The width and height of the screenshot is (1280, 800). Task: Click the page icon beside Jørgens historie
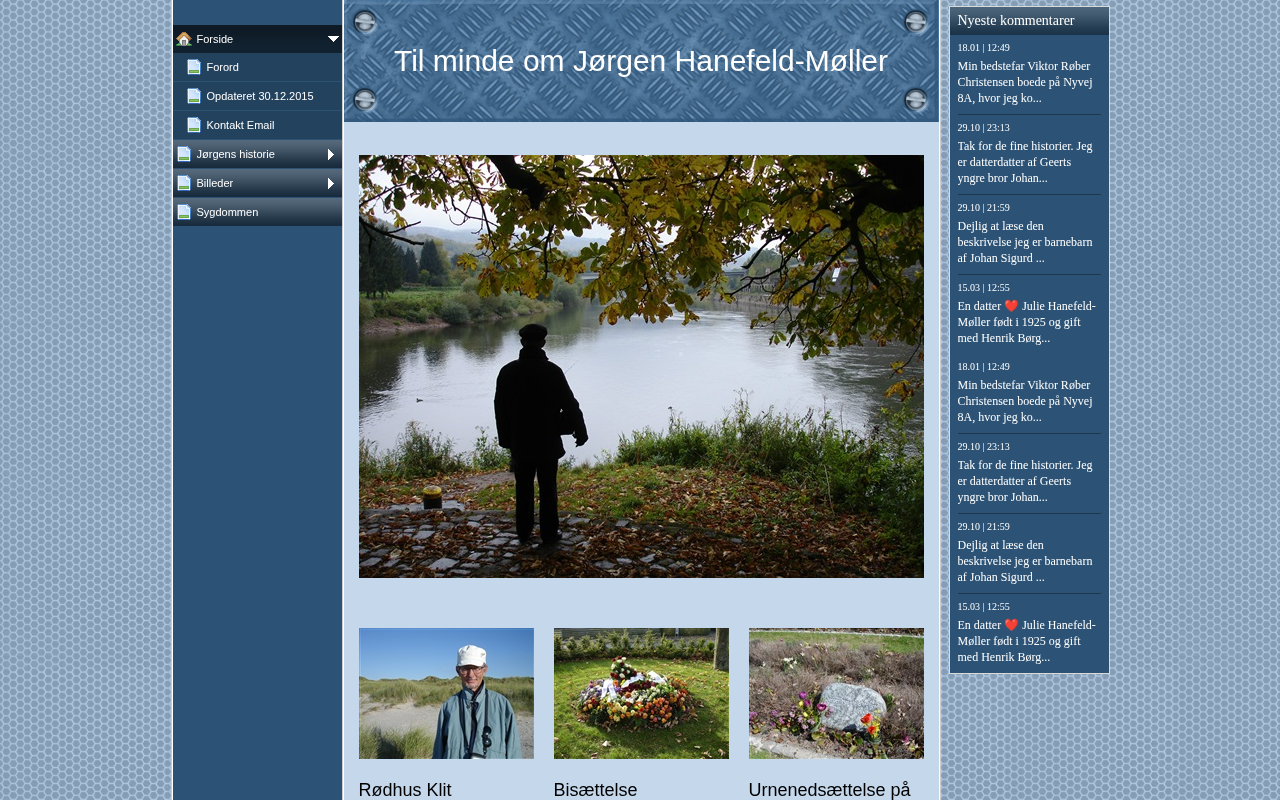(184, 154)
